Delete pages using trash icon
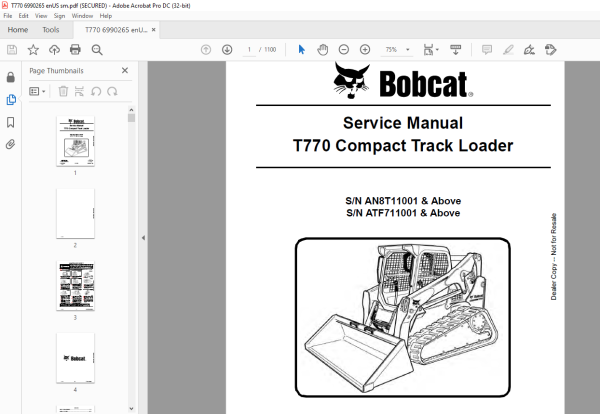Image resolution: width=600 pixels, height=414 pixels. 63,91
